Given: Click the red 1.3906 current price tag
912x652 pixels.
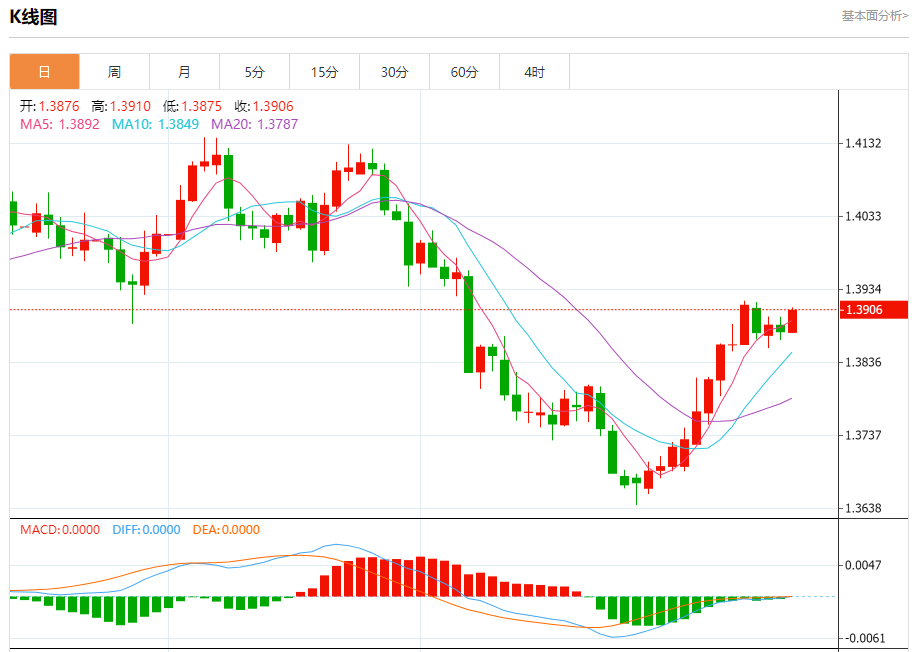Looking at the screenshot, I should [x=874, y=310].
